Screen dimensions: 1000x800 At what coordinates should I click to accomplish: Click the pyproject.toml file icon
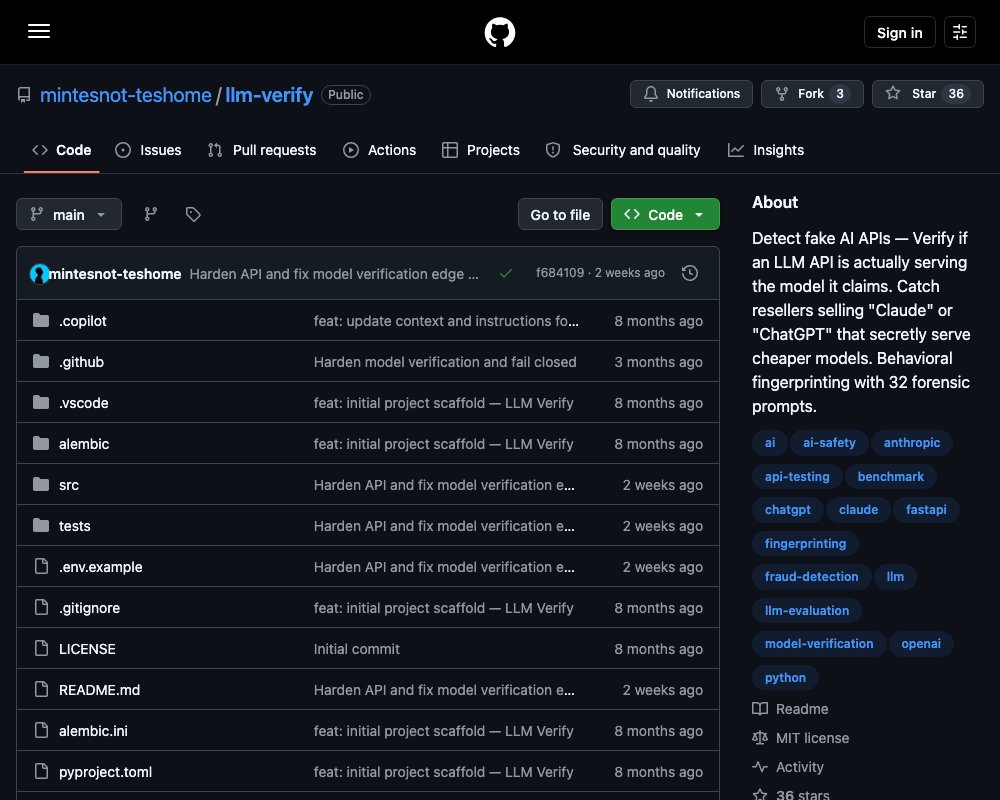pyautogui.click(x=41, y=771)
